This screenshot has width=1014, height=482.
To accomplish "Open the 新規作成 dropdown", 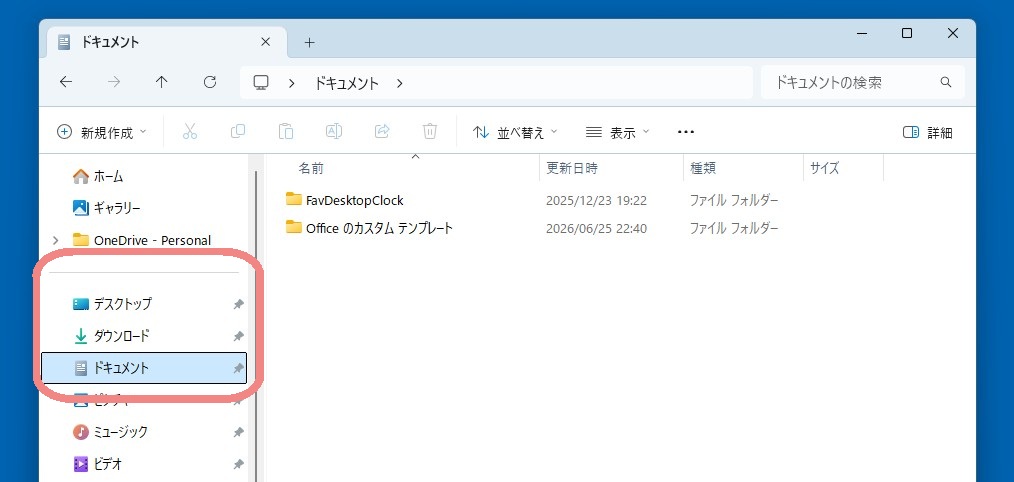I will click(x=102, y=132).
